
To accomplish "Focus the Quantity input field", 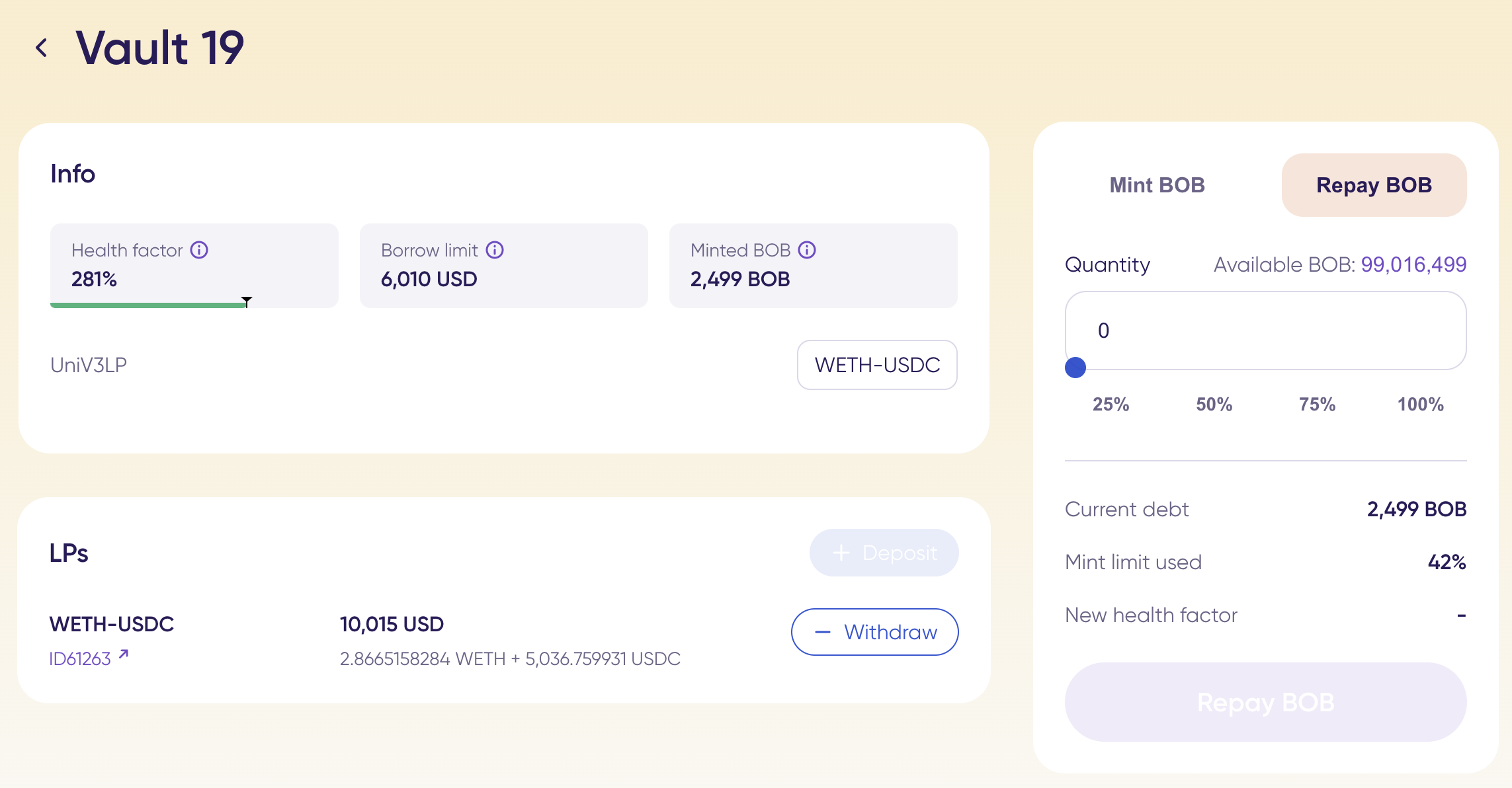I will pyautogui.click(x=1265, y=330).
